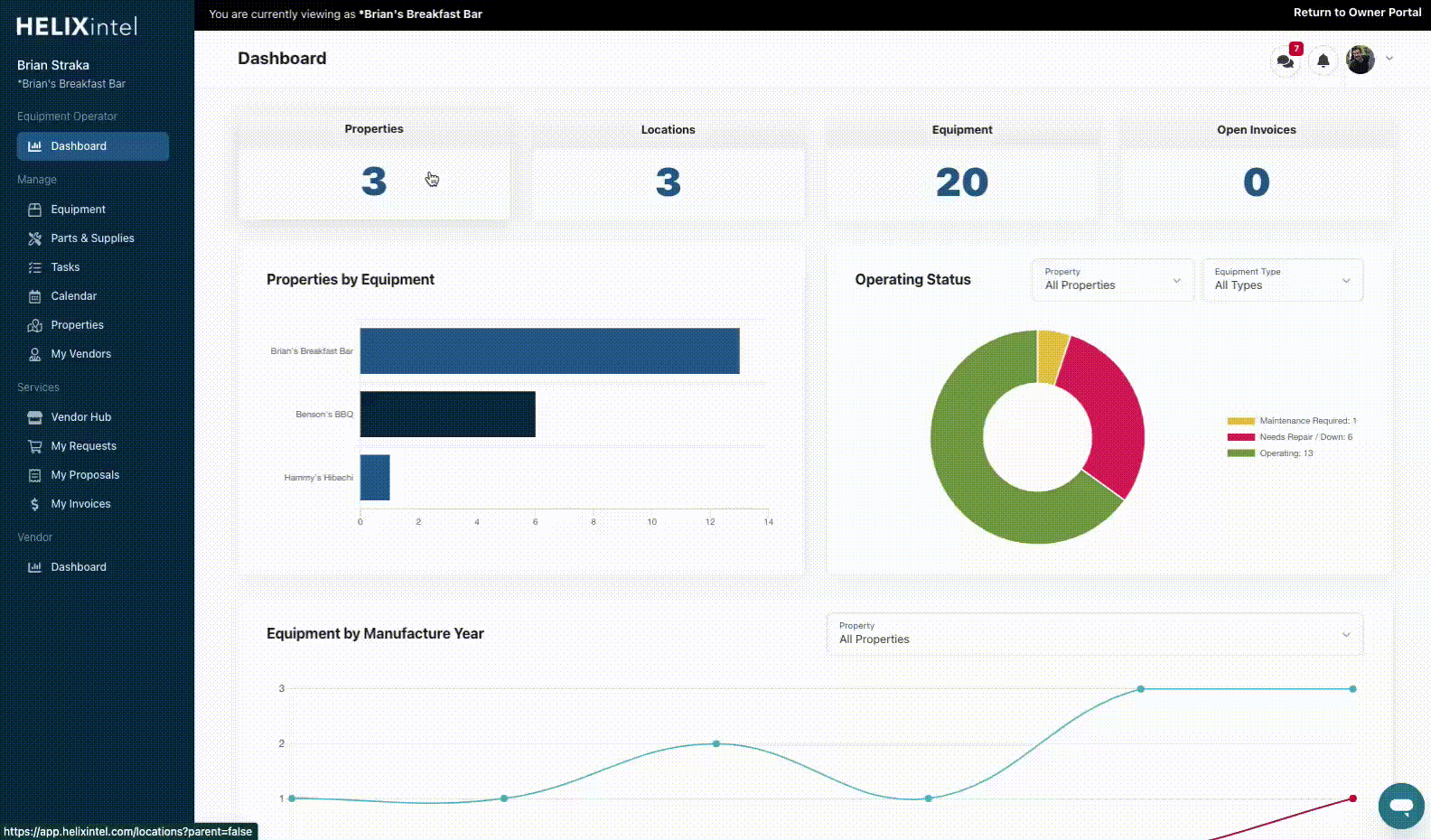Click the Benson's BBQ chart bar
Screen dimensions: 1431x840
tap(447, 414)
